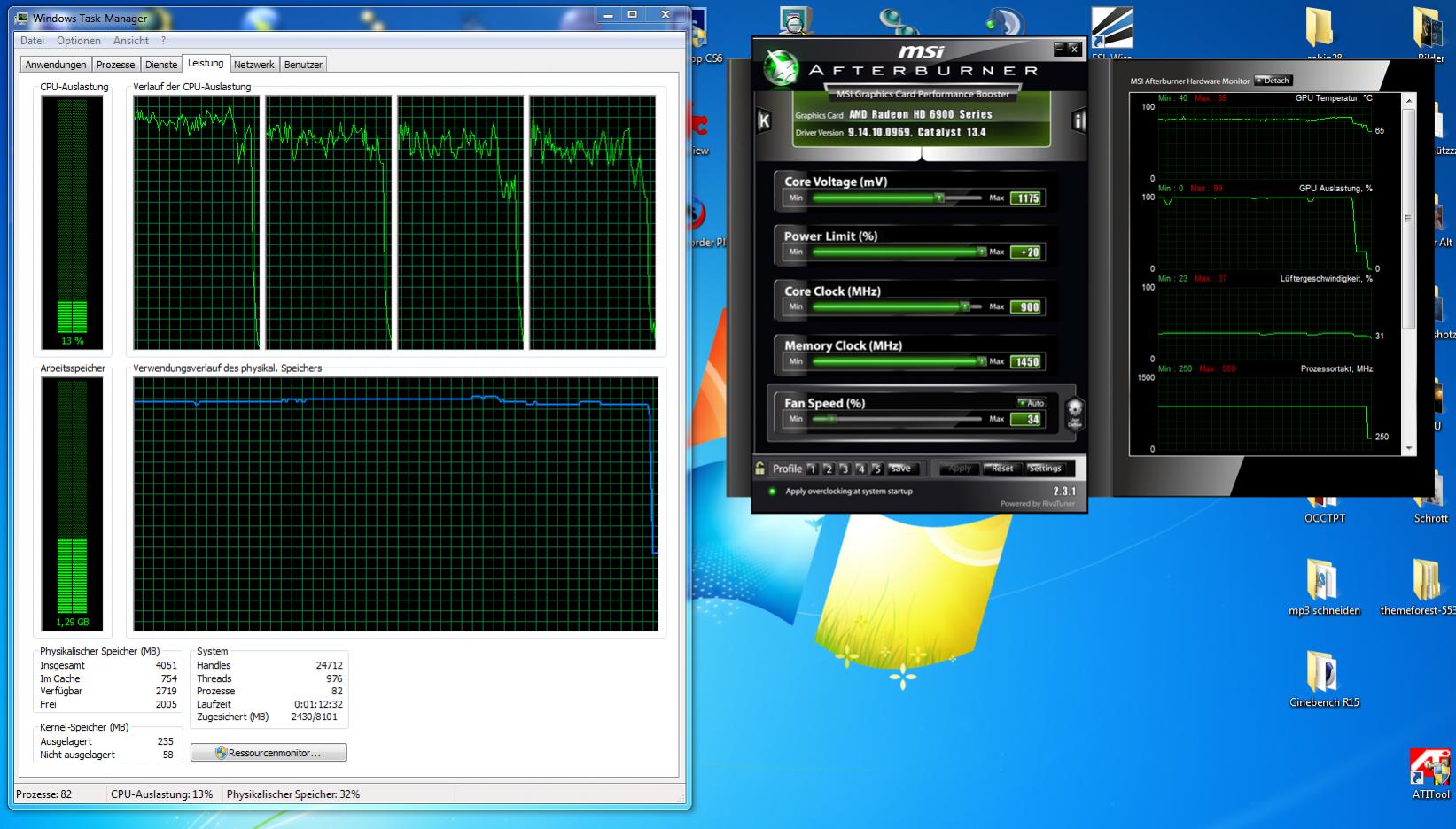Load Afterburner profile slot 1

click(x=812, y=469)
